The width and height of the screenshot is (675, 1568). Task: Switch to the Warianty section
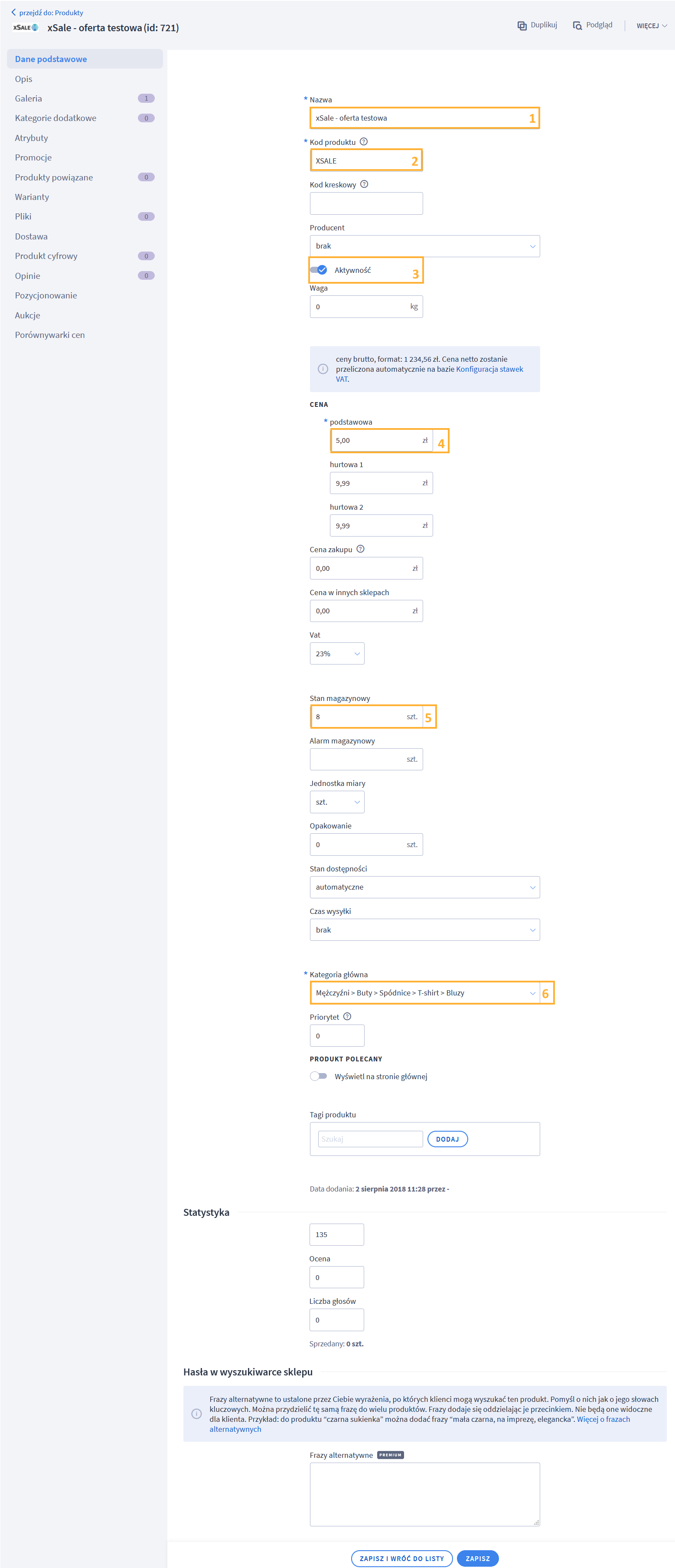click(x=32, y=197)
